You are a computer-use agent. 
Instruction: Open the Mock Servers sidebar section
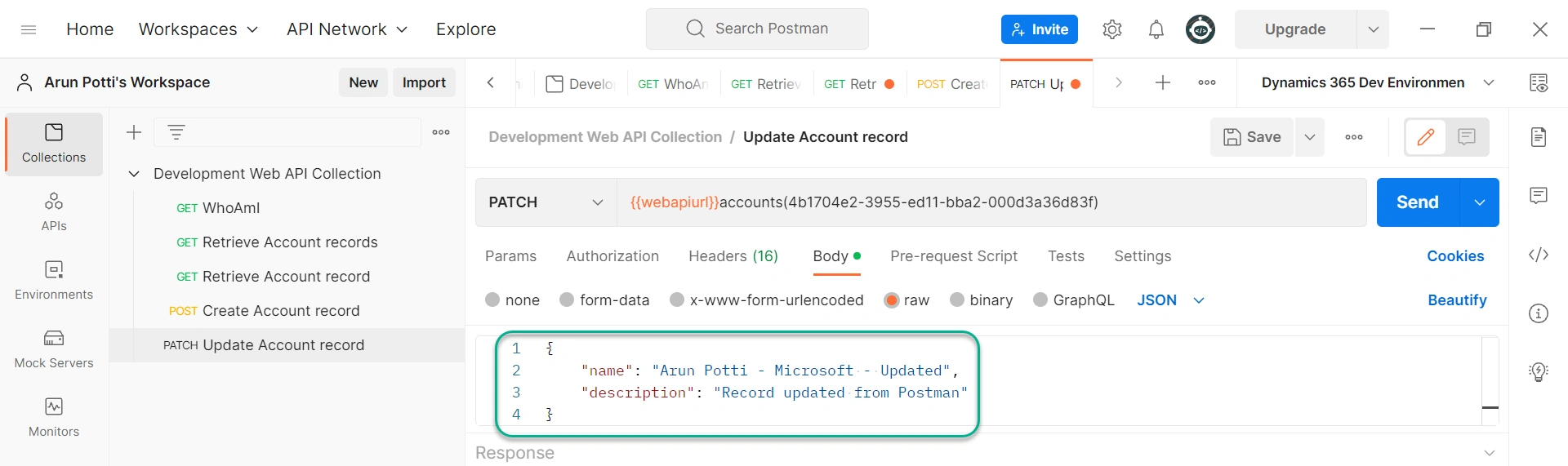[54, 349]
